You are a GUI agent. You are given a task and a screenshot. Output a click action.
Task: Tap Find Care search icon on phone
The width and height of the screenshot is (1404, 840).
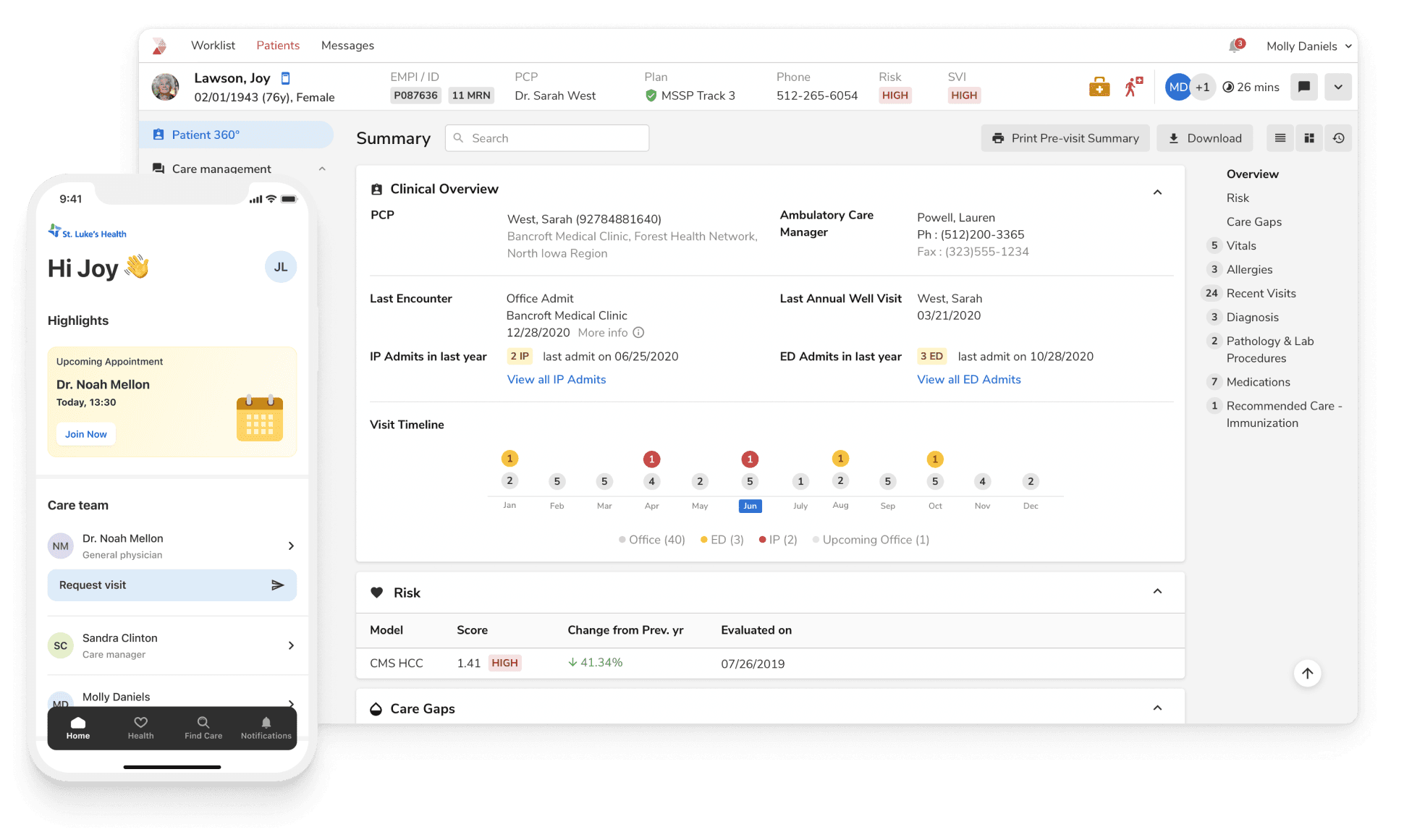[x=203, y=728]
